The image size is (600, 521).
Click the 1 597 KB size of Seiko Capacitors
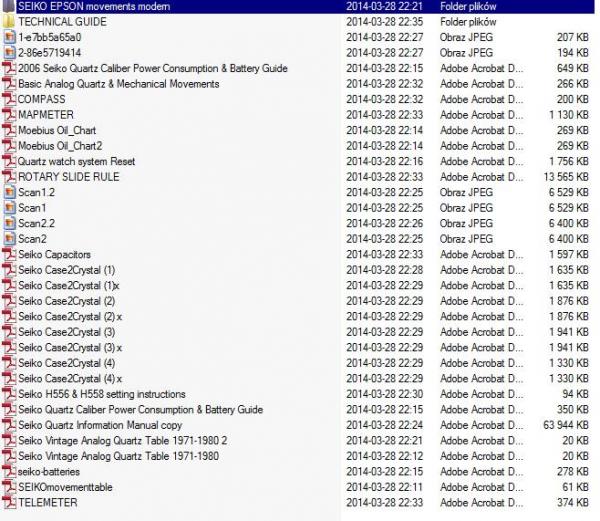pyautogui.click(x=569, y=254)
